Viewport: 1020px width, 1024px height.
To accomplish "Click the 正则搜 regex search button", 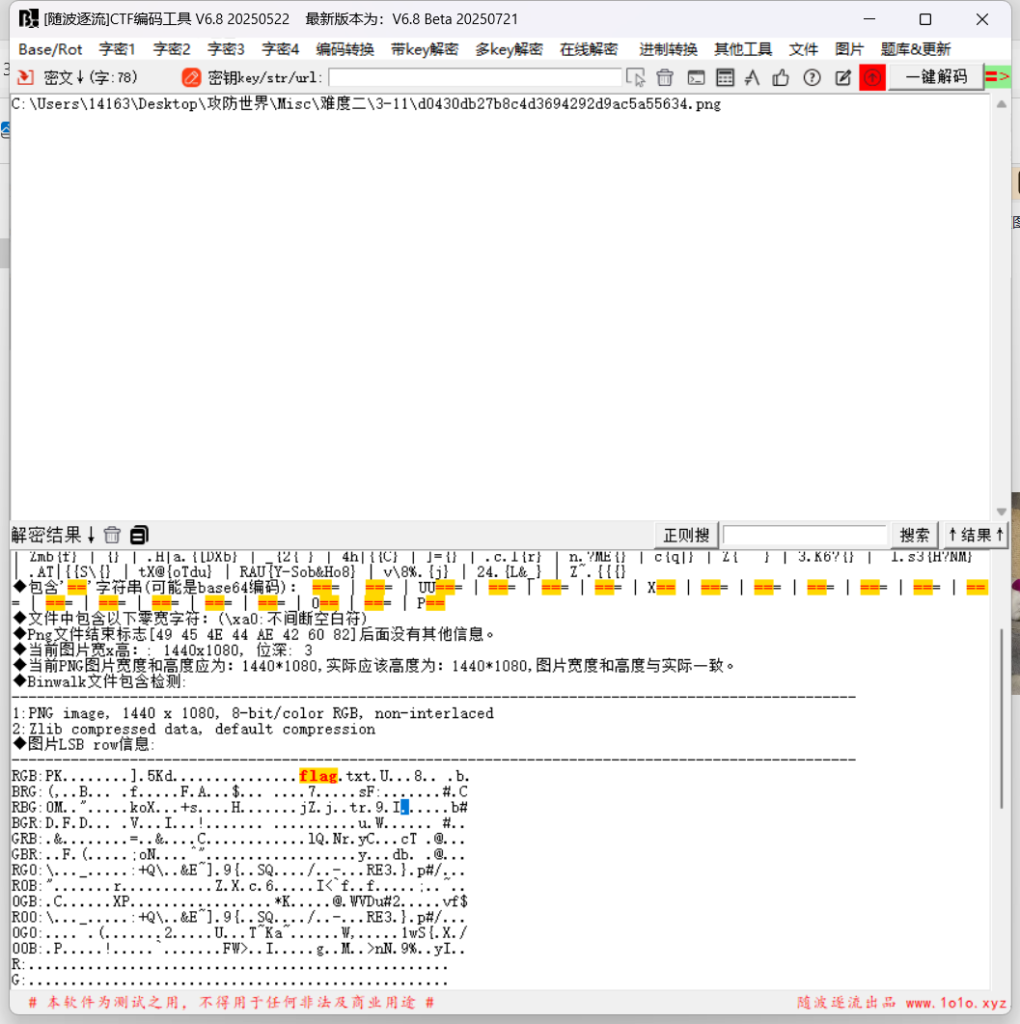I will pyautogui.click(x=686, y=535).
